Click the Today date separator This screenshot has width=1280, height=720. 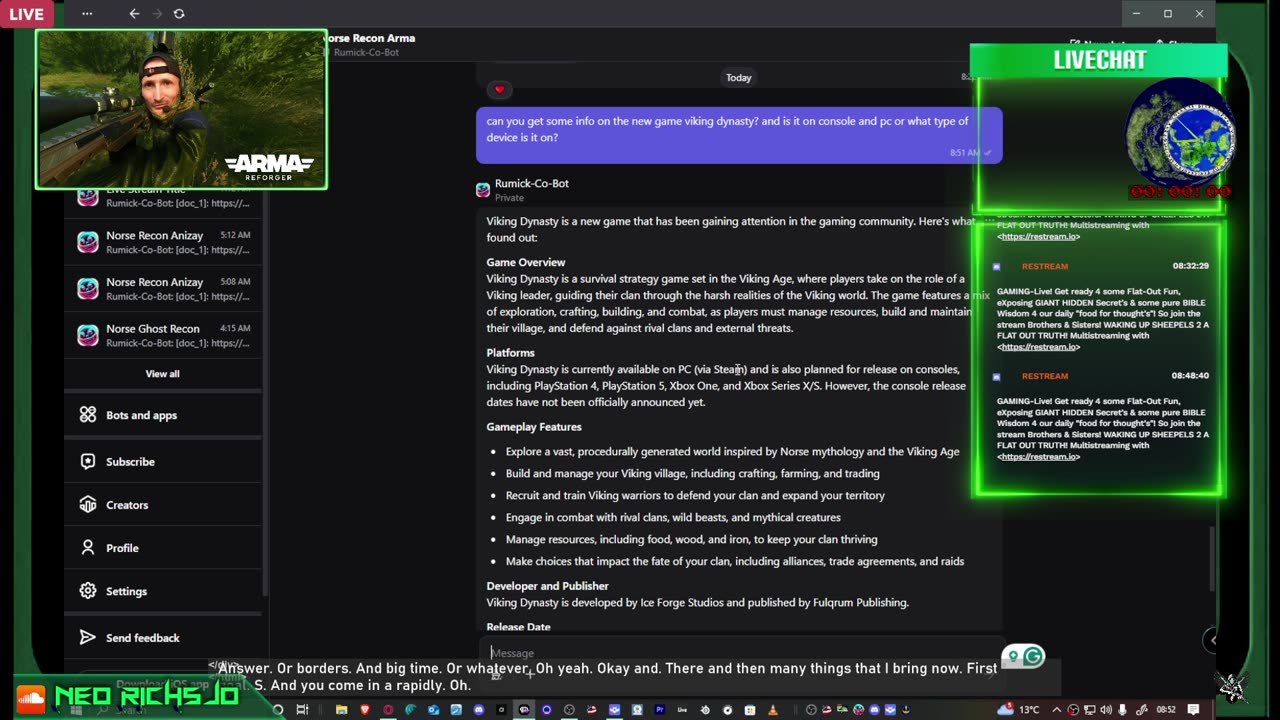(739, 78)
